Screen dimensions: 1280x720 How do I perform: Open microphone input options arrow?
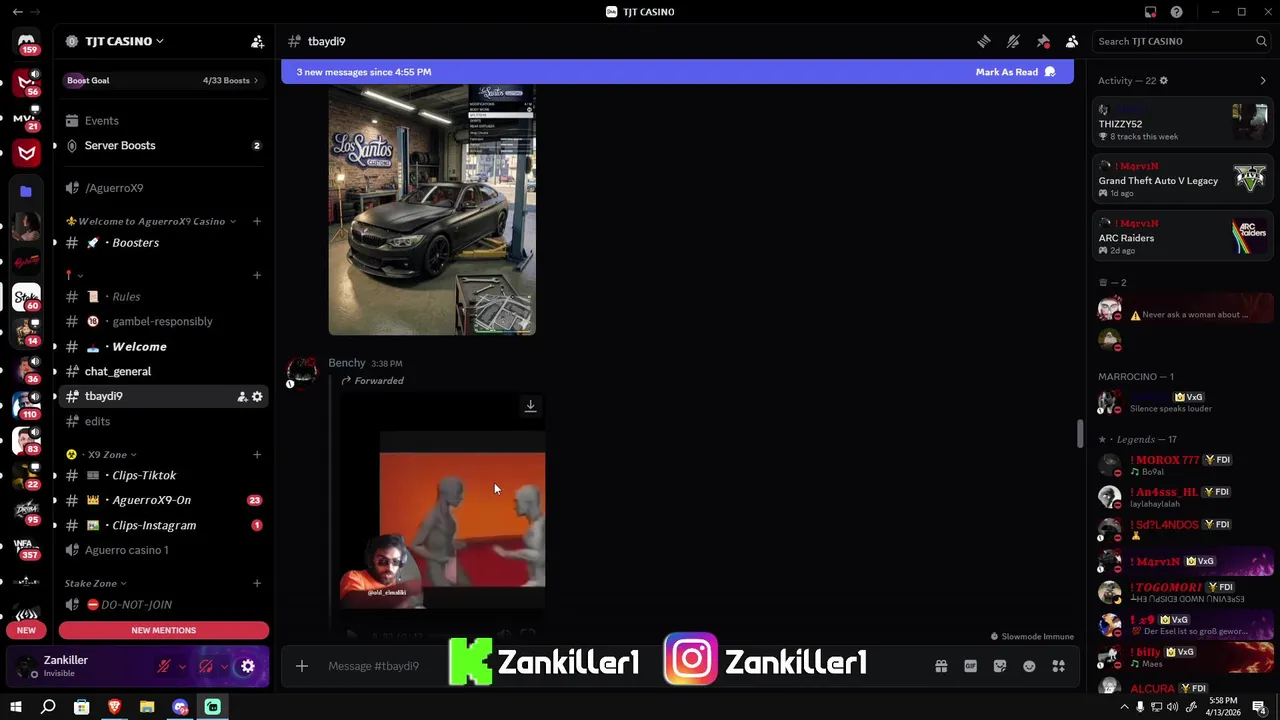[182, 666]
